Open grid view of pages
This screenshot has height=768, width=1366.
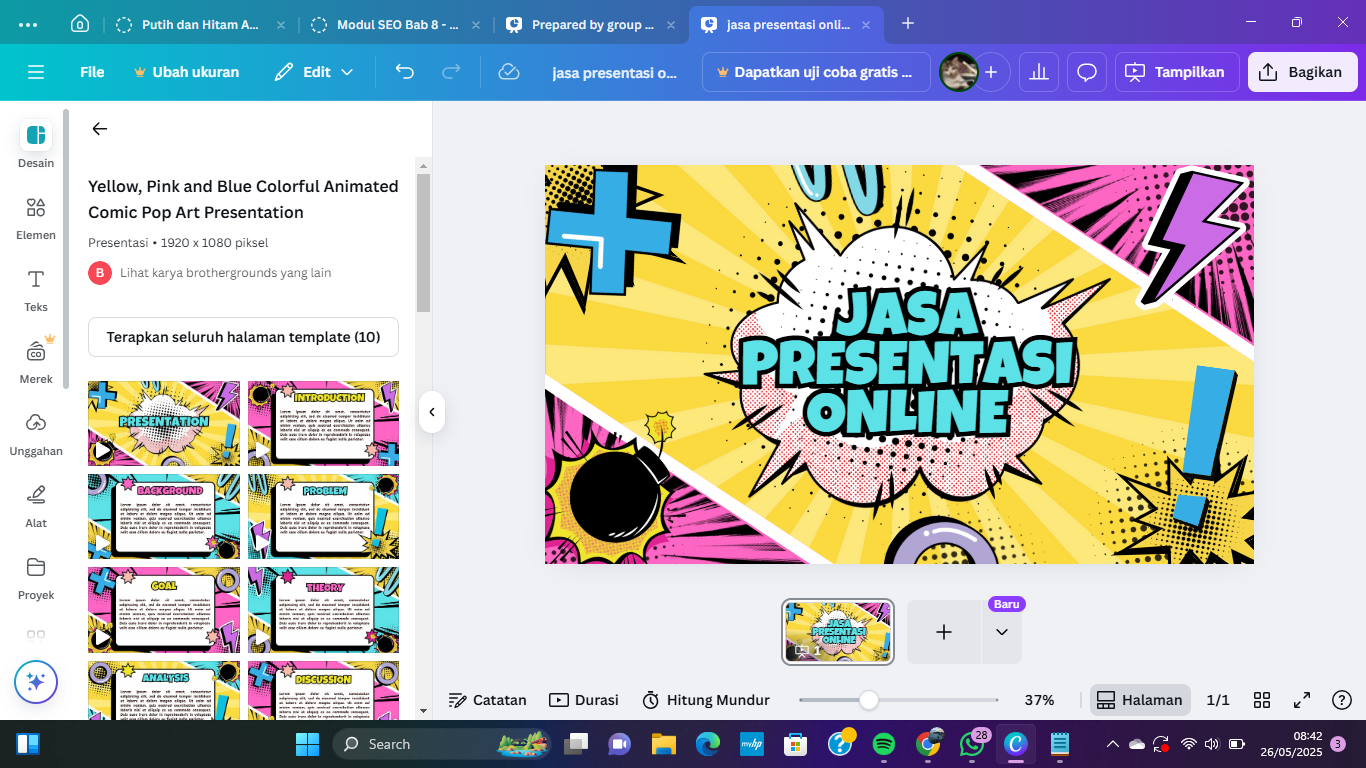[x=1262, y=700]
